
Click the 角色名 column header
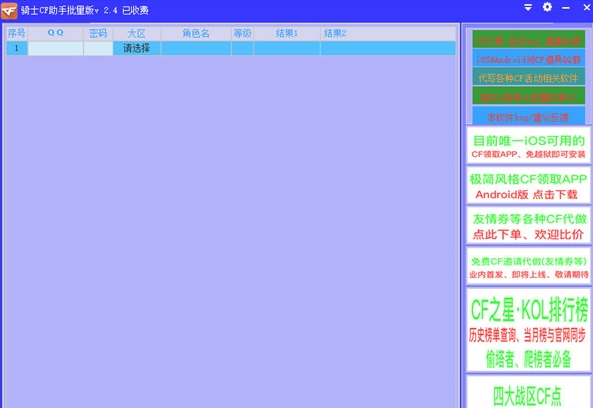click(196, 33)
